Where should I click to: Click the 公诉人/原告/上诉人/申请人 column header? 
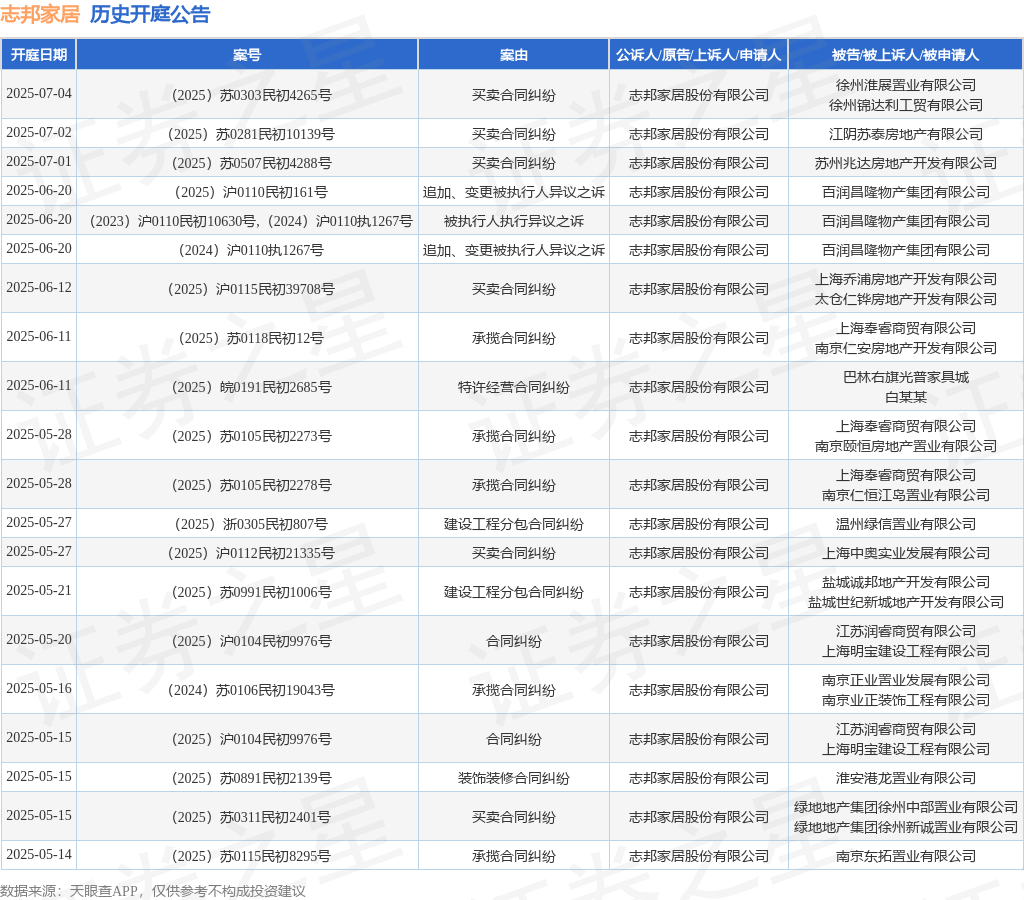(x=698, y=55)
